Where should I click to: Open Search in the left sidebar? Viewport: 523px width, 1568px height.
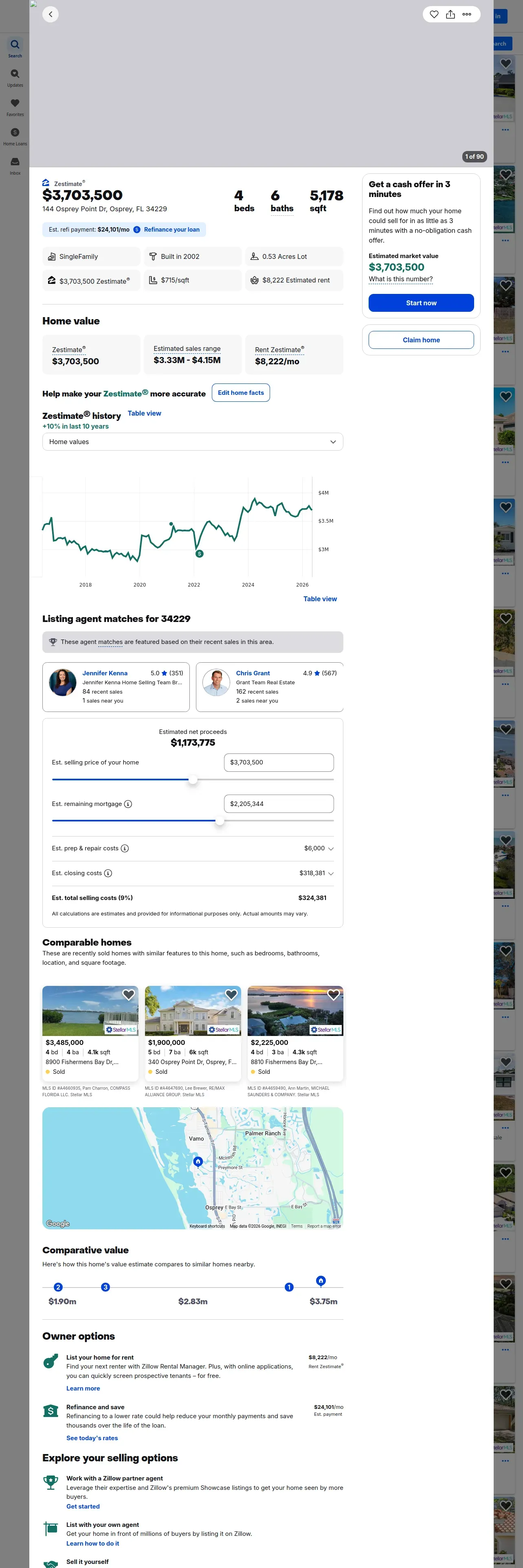pos(15,48)
